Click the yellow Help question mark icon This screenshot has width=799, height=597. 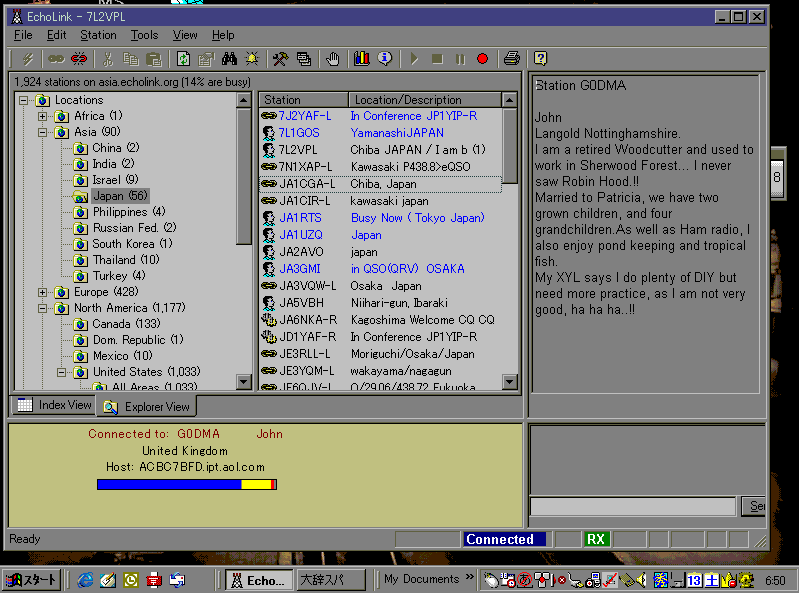(540, 59)
